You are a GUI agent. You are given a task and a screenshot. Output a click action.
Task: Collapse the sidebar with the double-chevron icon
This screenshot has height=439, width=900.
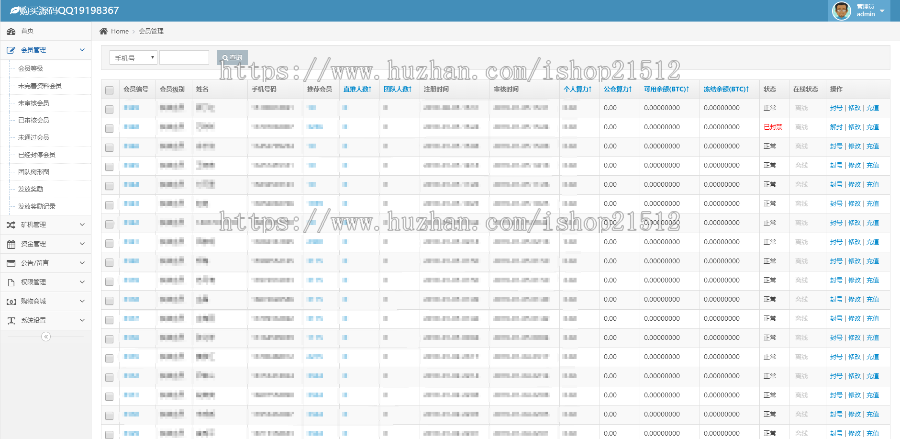[46, 337]
